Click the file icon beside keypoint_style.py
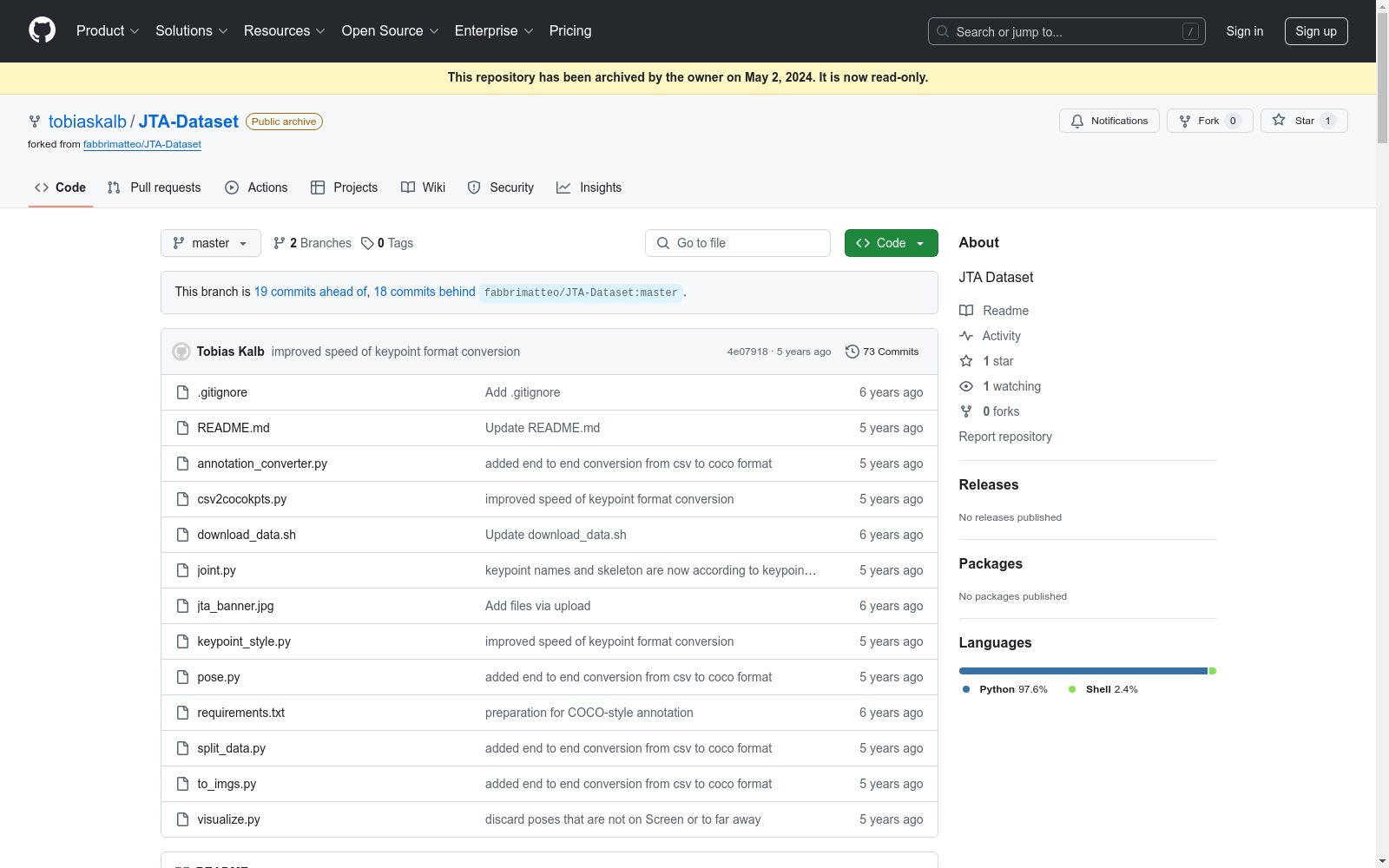The height and width of the screenshot is (868, 1389). pyautogui.click(x=182, y=641)
